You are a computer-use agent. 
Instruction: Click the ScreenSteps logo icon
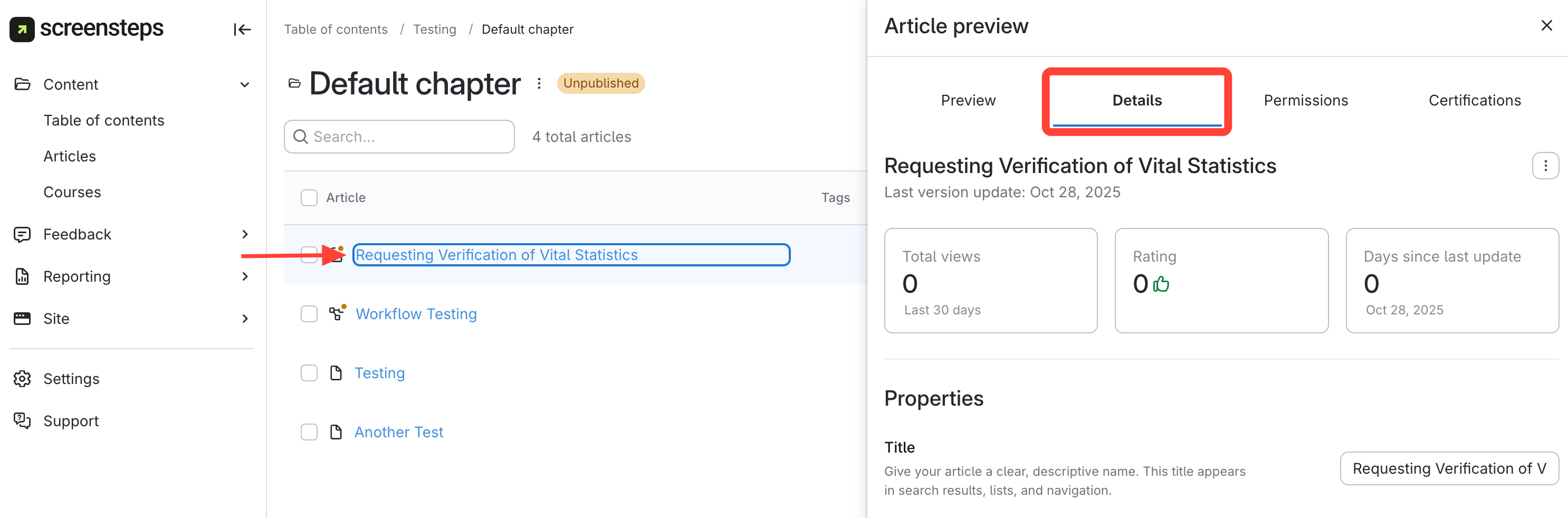pos(22,29)
